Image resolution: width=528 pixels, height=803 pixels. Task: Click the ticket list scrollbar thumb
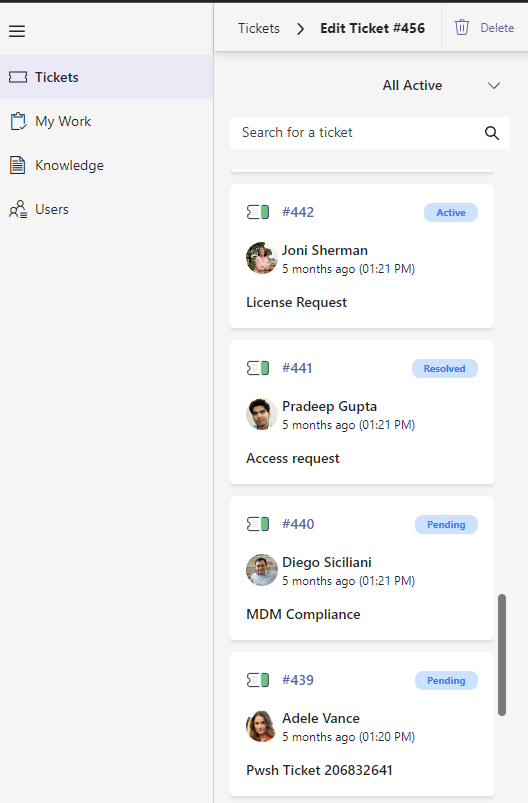(502, 654)
